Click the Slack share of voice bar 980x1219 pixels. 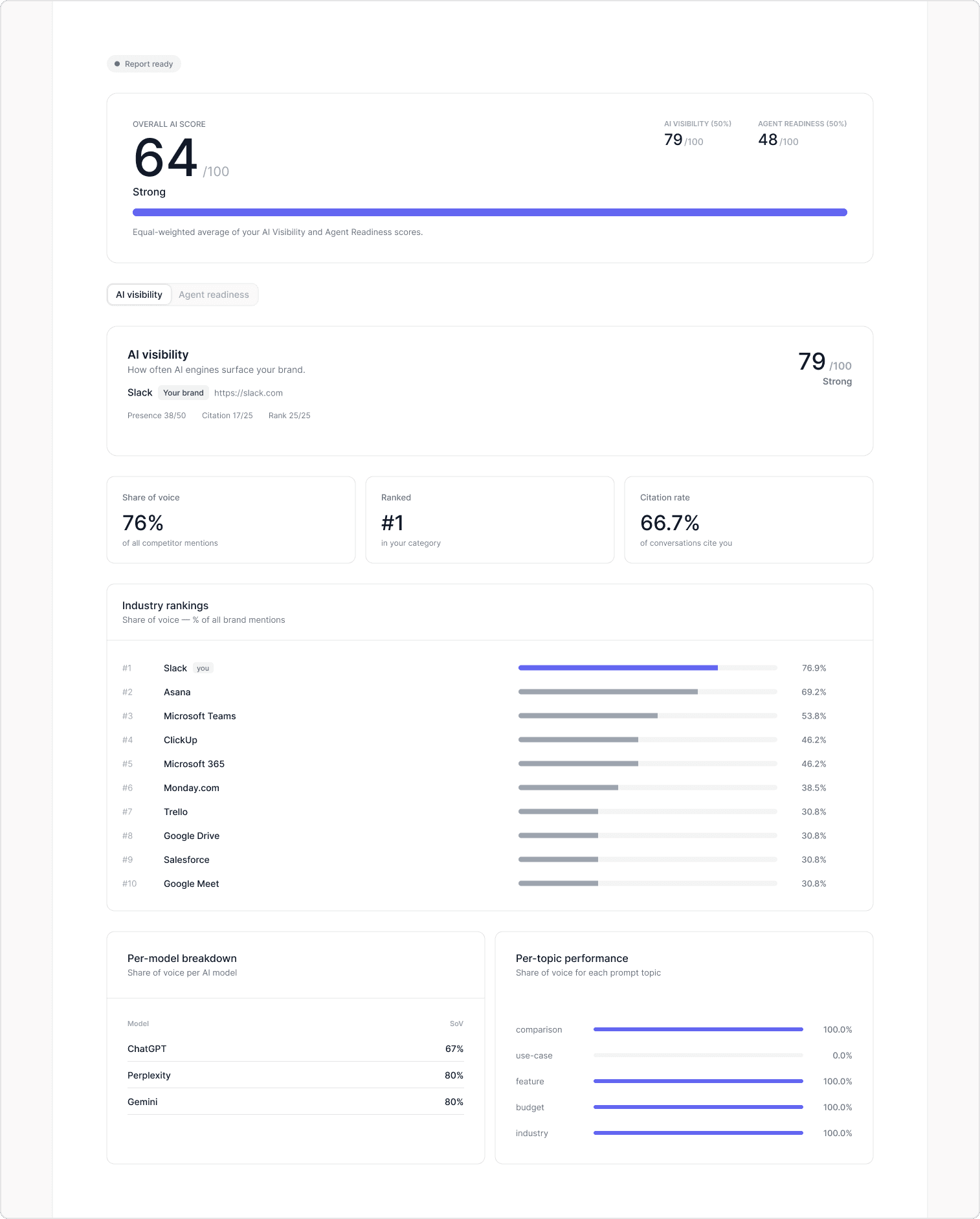(647, 667)
